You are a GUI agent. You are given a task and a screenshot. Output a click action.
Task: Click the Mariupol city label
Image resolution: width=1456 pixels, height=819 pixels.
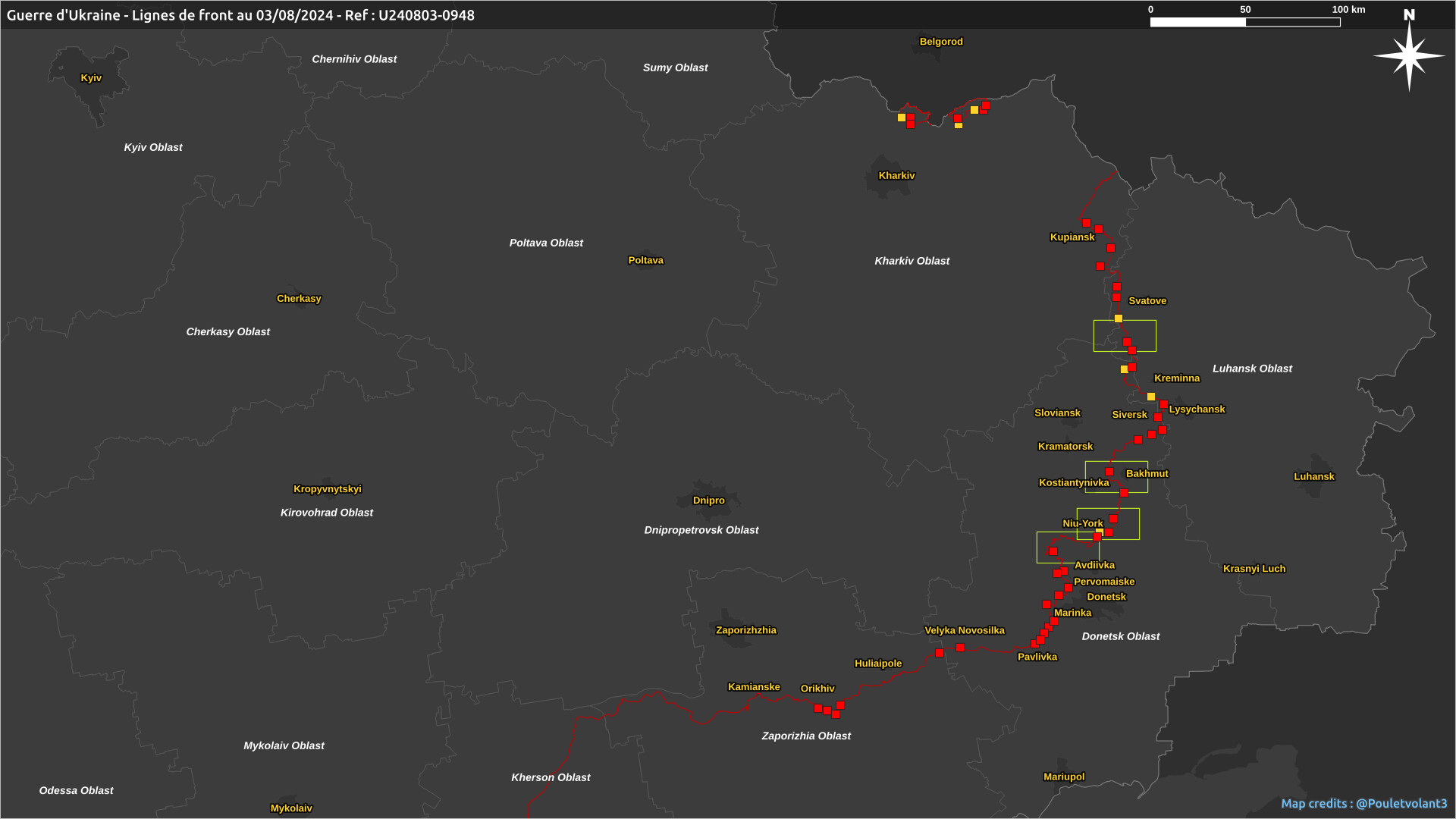click(x=1064, y=777)
